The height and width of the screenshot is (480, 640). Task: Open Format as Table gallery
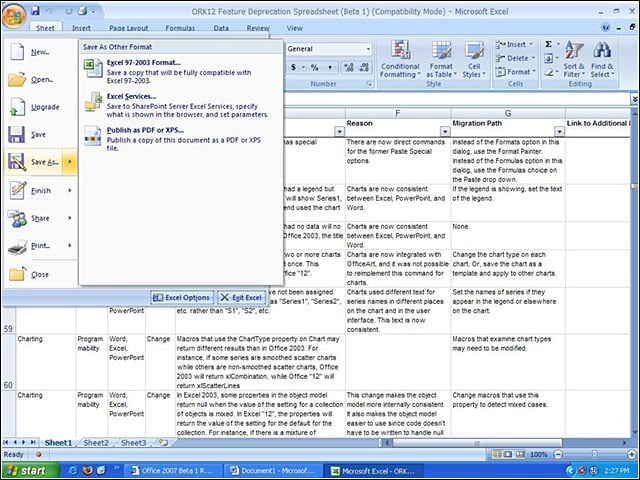441,59
